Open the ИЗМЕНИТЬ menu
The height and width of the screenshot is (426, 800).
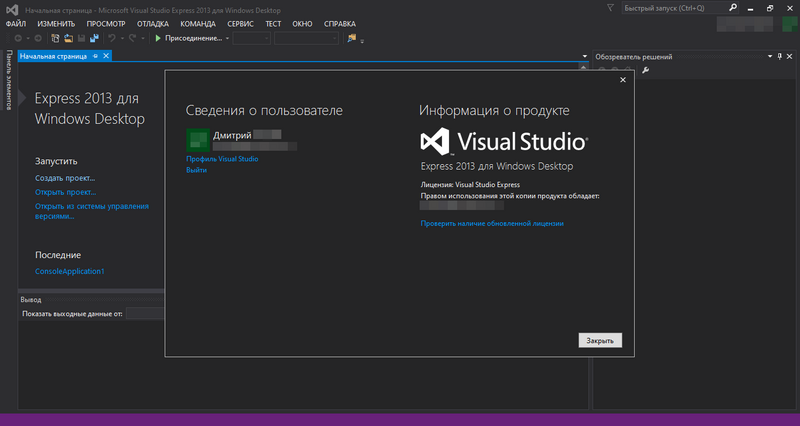(56, 24)
